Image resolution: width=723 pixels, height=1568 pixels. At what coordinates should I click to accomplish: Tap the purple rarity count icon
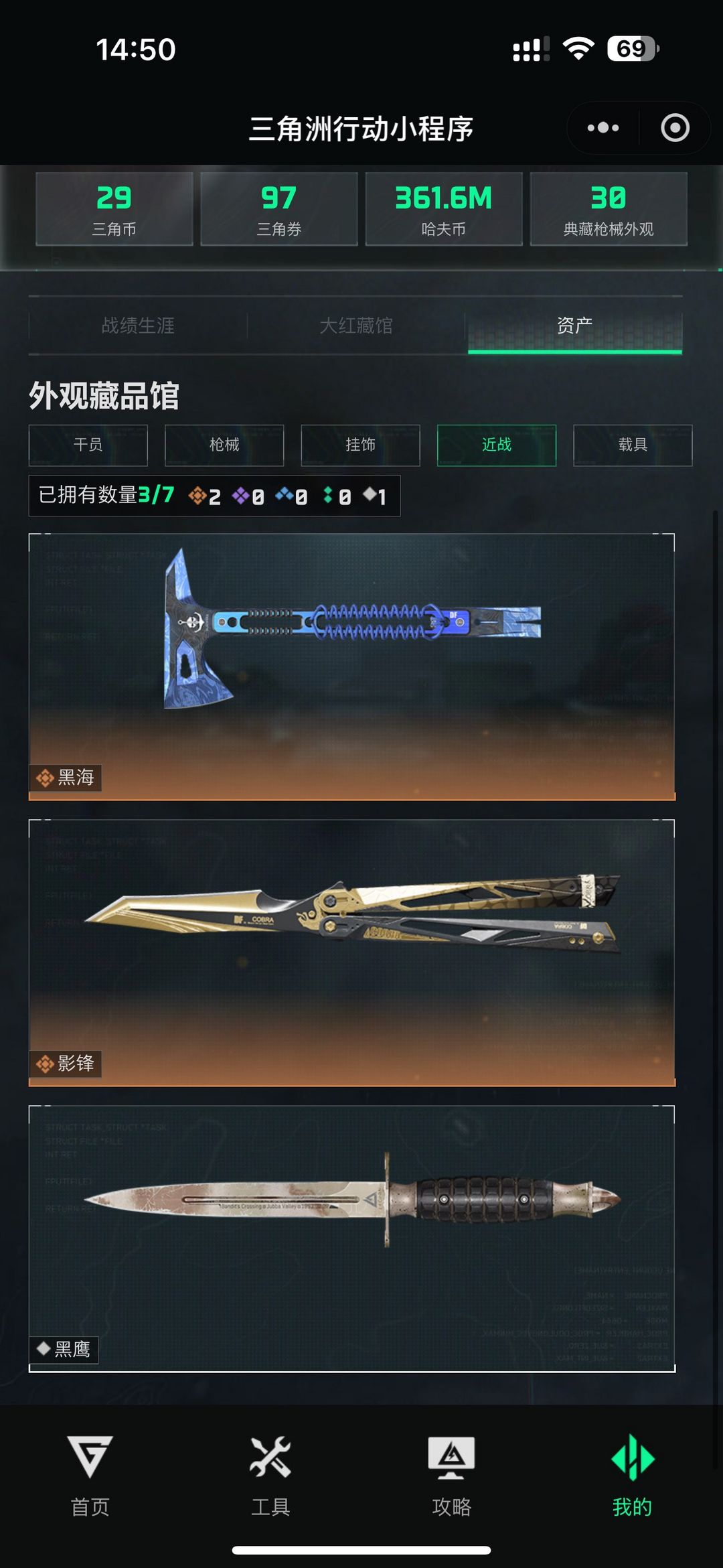click(x=240, y=496)
